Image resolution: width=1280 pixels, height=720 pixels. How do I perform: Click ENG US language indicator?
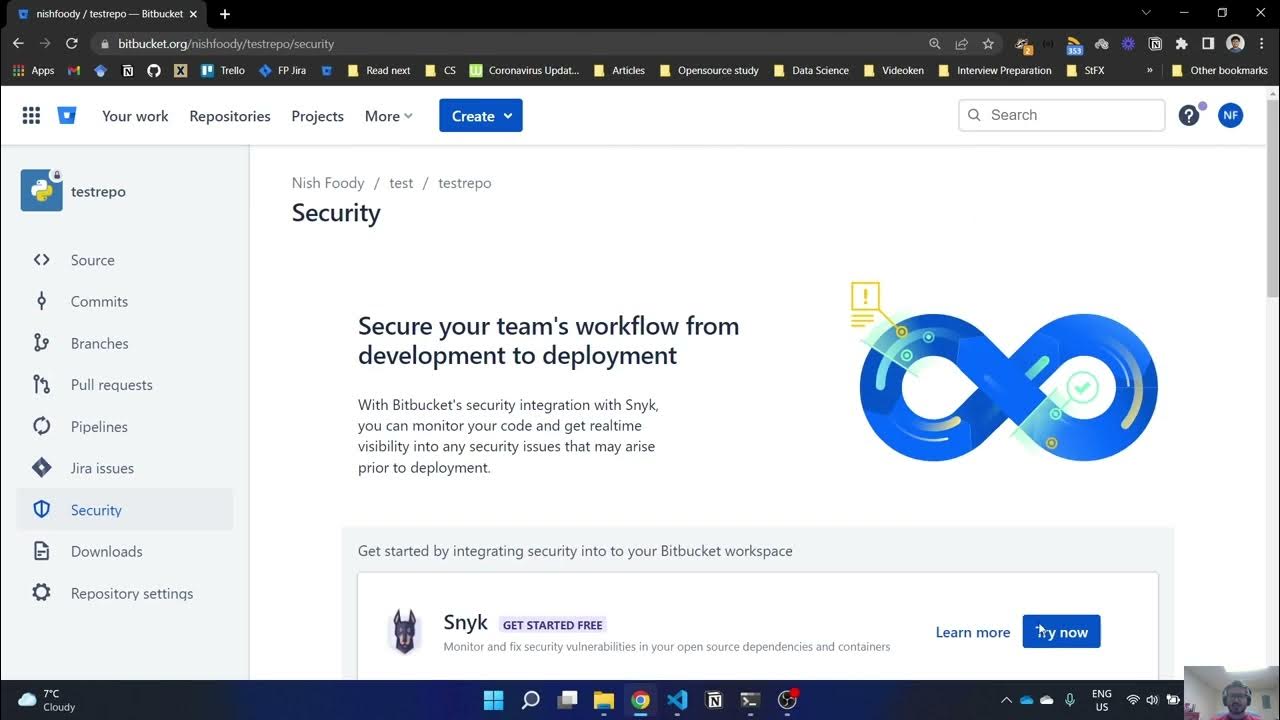1101,700
